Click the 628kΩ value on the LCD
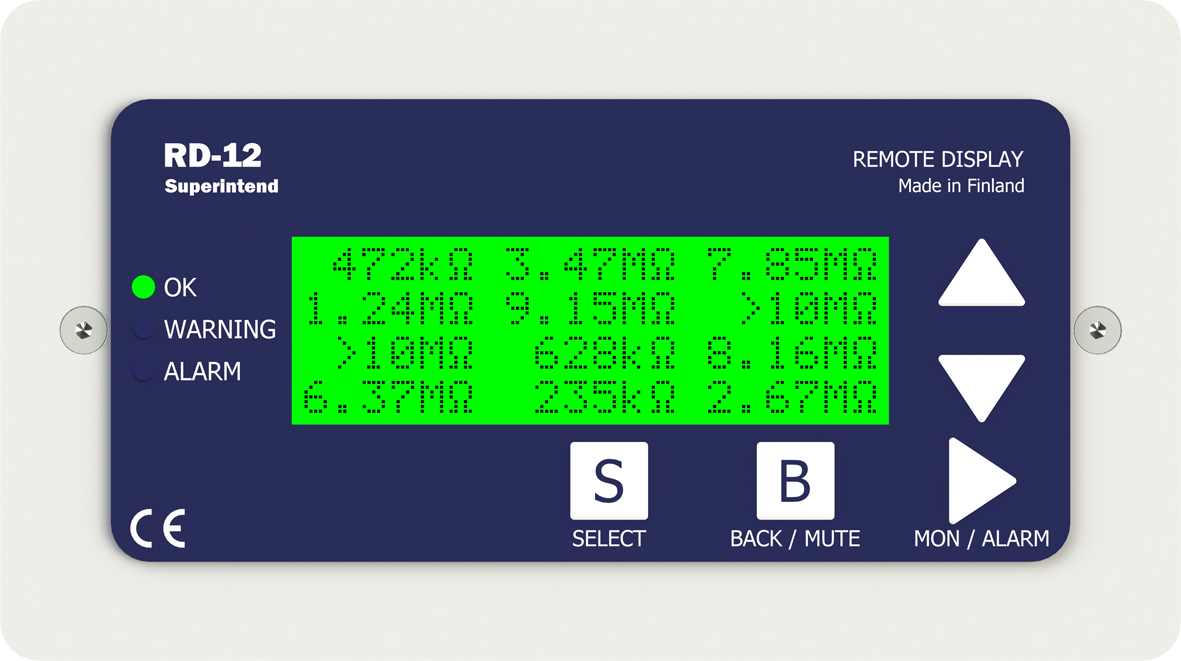This screenshot has width=1181, height=661. tap(604, 354)
